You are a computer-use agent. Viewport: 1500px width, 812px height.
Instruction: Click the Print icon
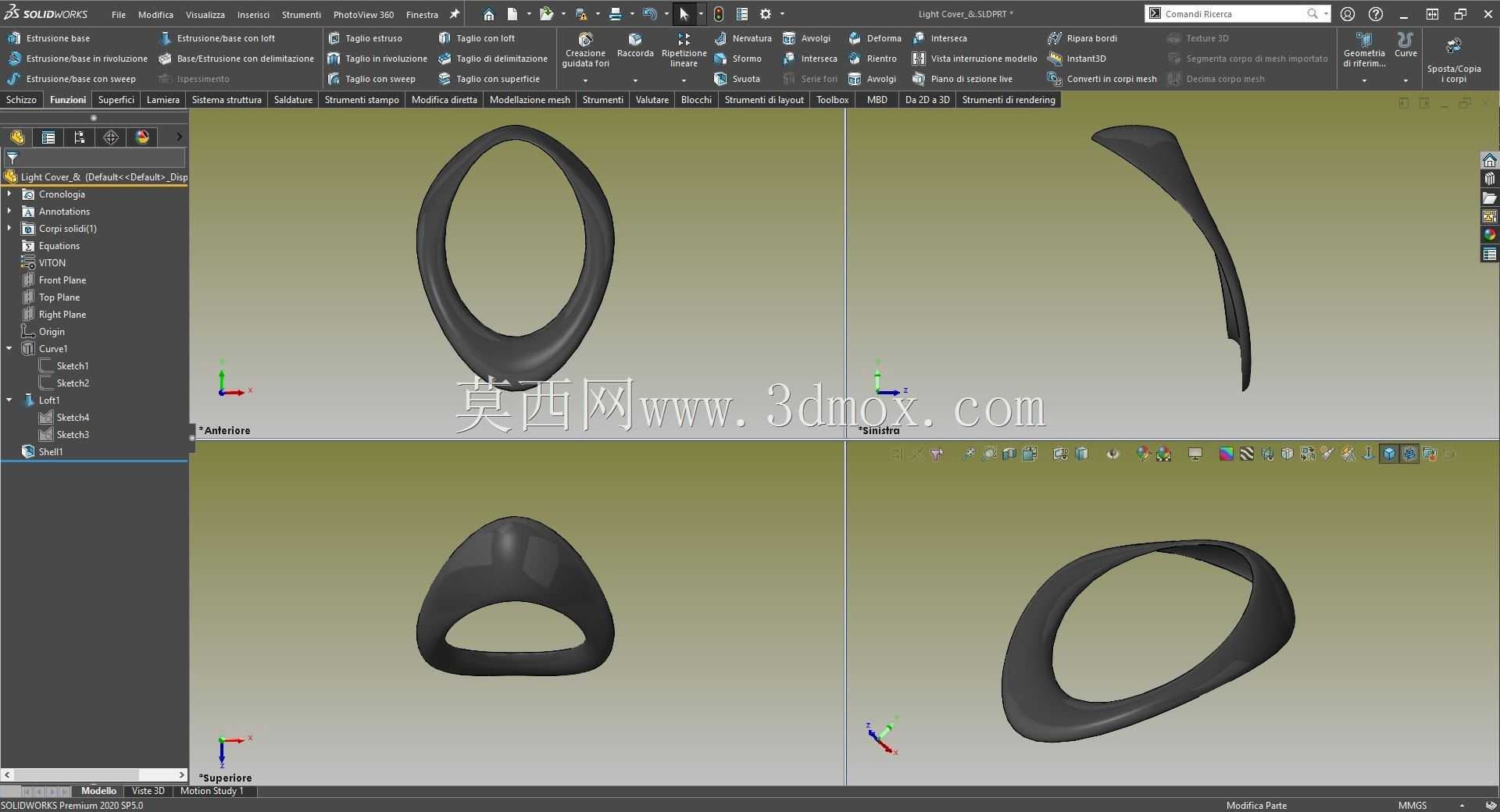point(616,14)
